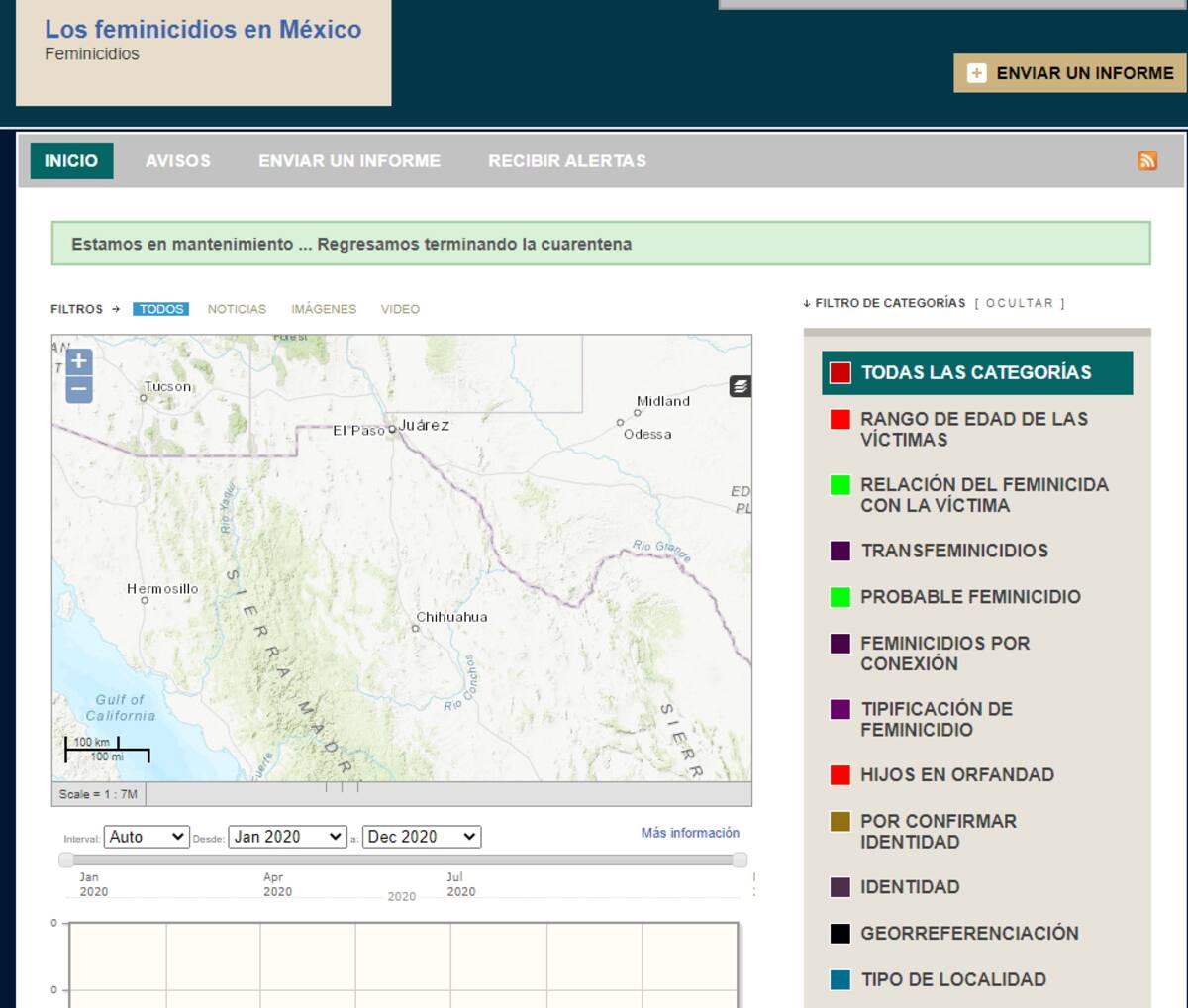Image resolution: width=1188 pixels, height=1008 pixels.
Task: Open the RSS feed icon
Action: [1147, 161]
